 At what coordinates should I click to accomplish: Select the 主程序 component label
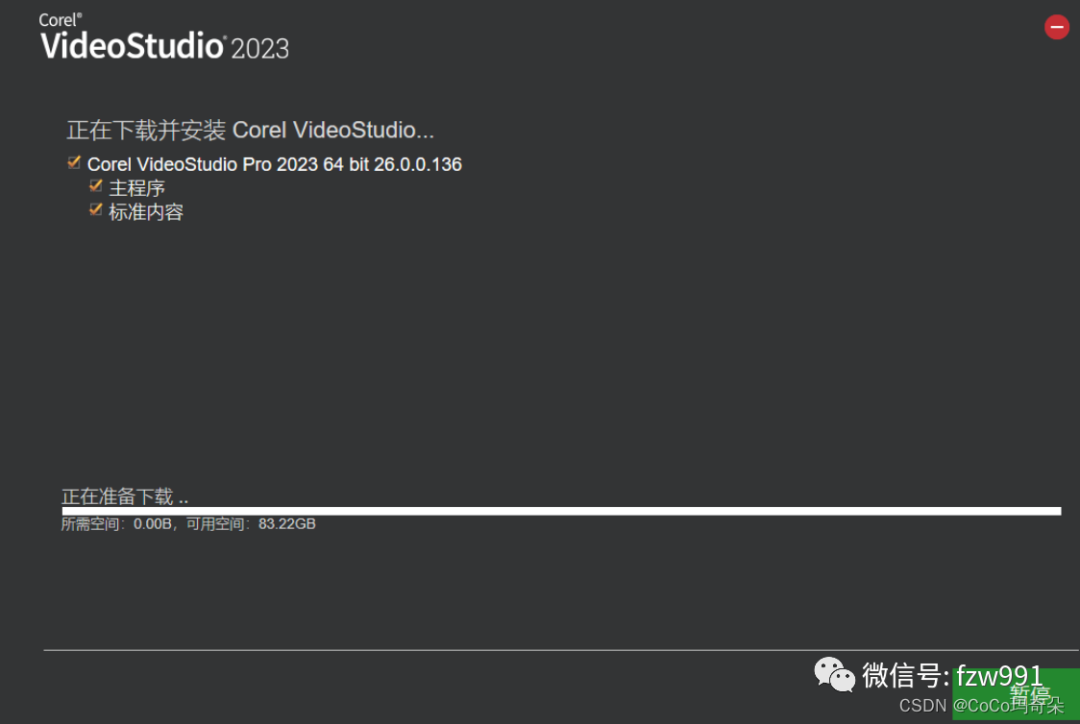(136, 188)
